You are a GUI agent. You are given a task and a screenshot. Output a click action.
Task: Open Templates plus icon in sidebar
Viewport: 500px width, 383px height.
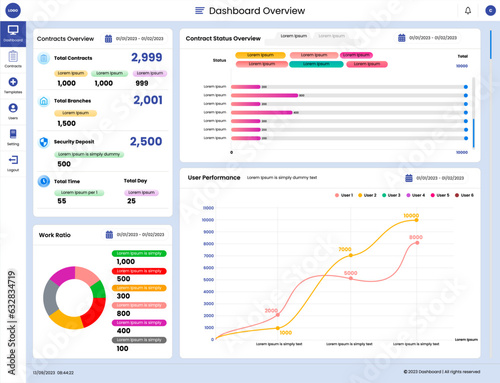tap(13, 82)
